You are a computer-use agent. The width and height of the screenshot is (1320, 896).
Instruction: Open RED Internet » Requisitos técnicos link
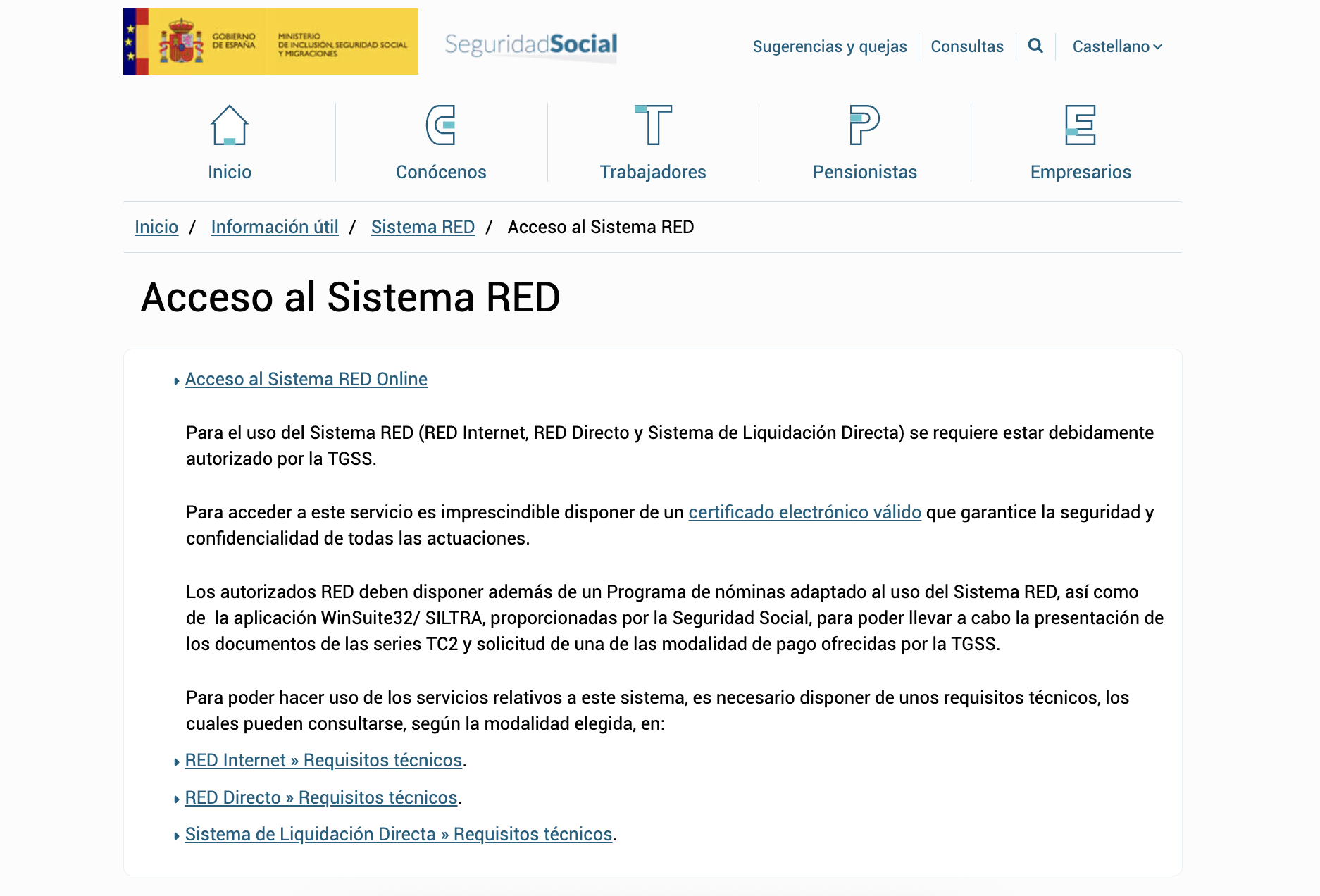(x=323, y=760)
